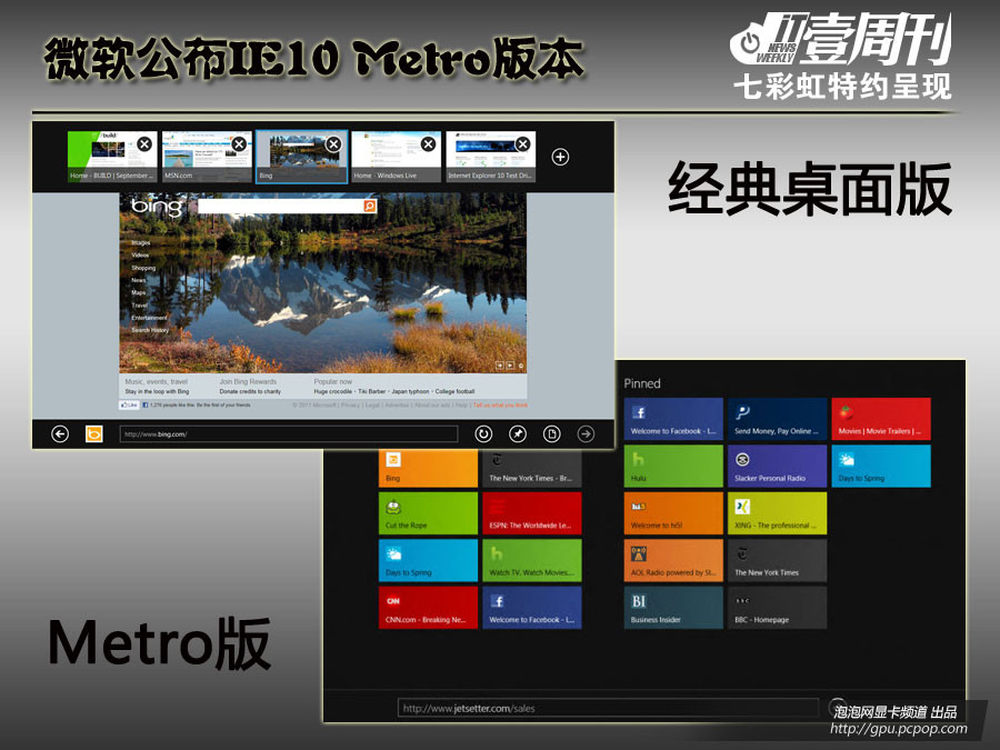Screen dimensions: 1000x750
Task: Click the address bar showing jetsetter.com/sales
Action: coord(608,708)
